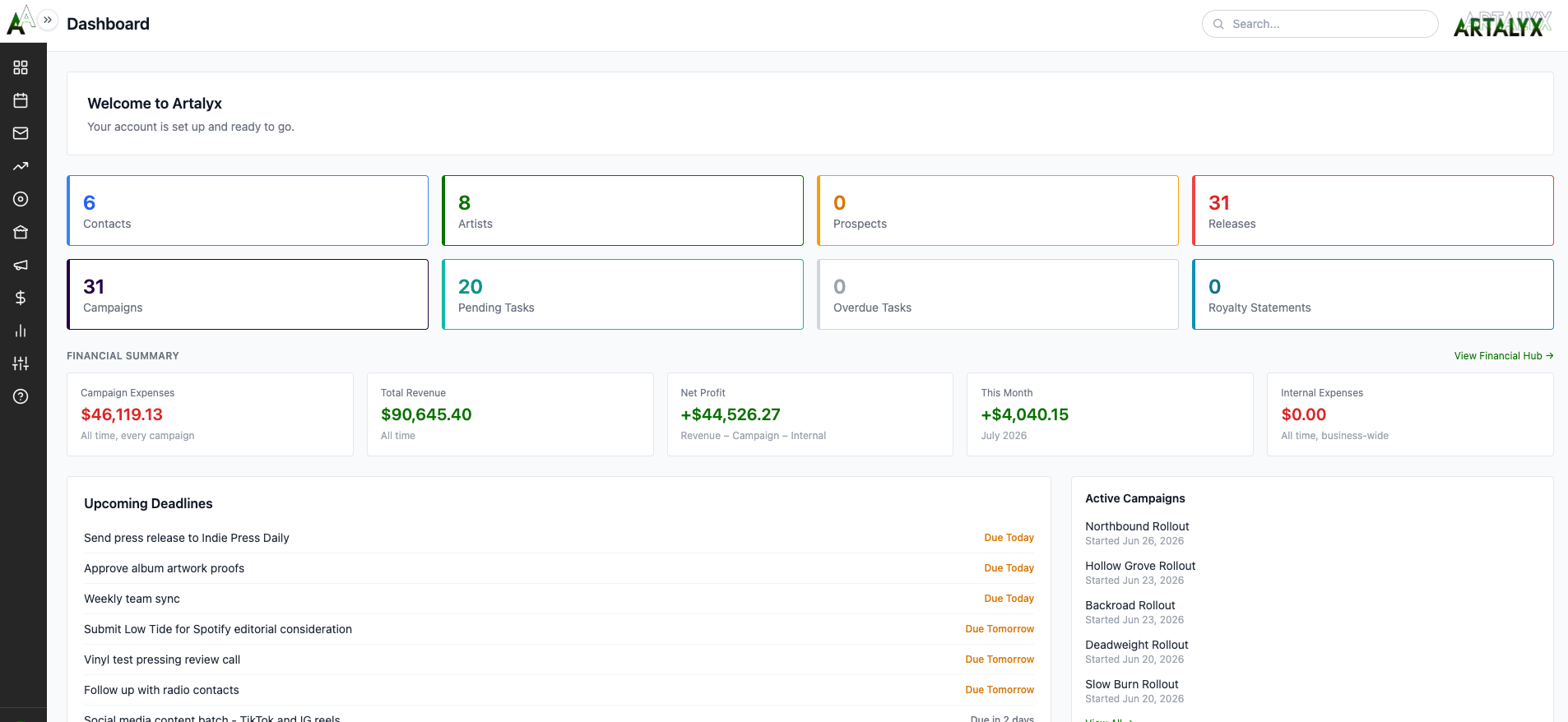Click the search magnifier icon

1218,24
